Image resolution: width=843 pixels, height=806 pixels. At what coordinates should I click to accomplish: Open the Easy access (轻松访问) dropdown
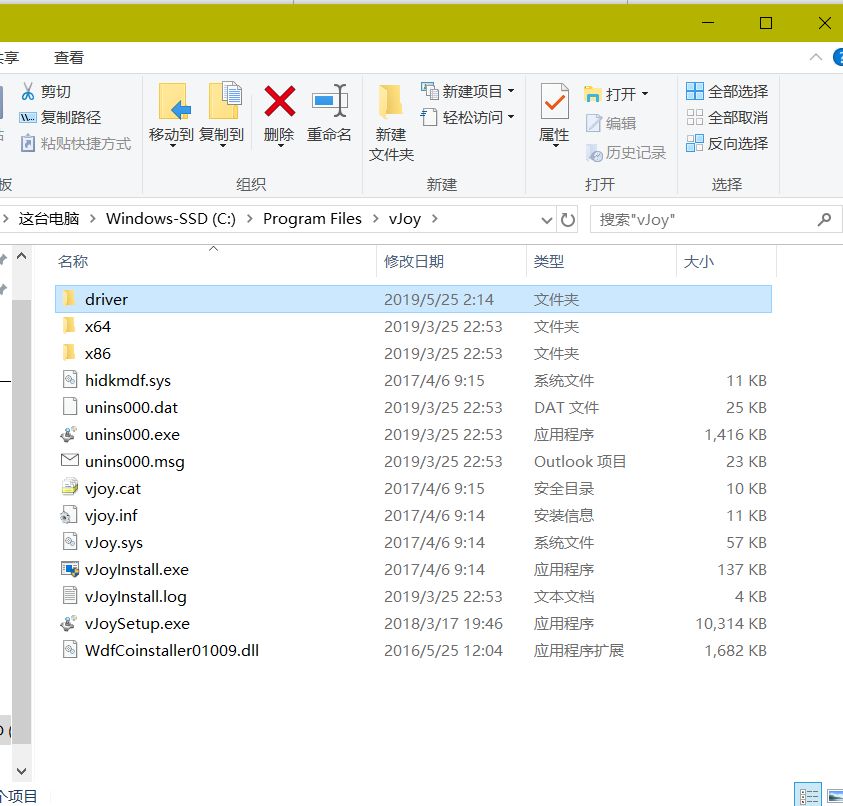coord(467,117)
